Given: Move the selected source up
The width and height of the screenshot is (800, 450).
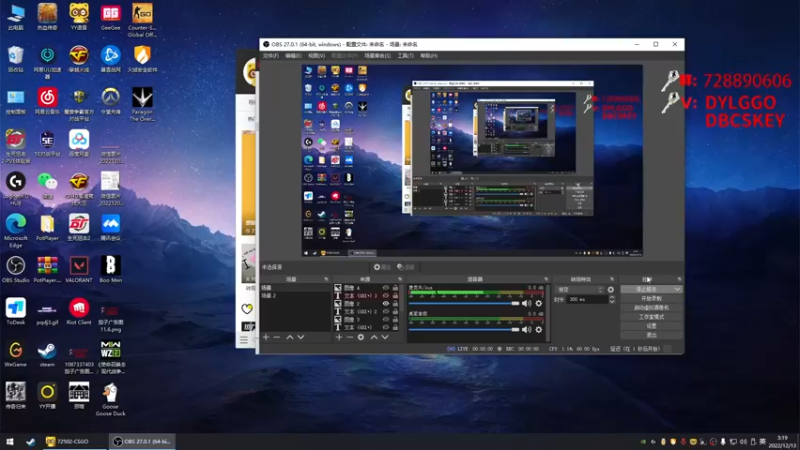Looking at the screenshot, I should coord(374,337).
